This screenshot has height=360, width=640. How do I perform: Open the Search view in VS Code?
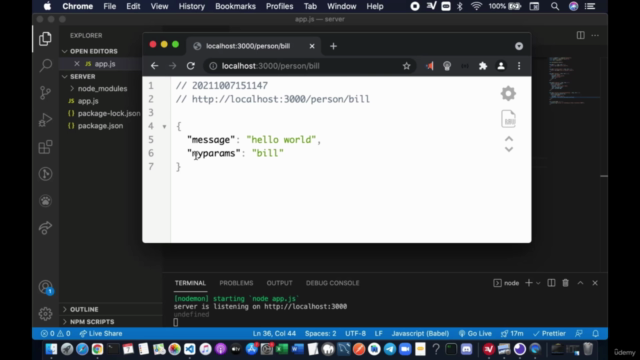[x=45, y=65]
